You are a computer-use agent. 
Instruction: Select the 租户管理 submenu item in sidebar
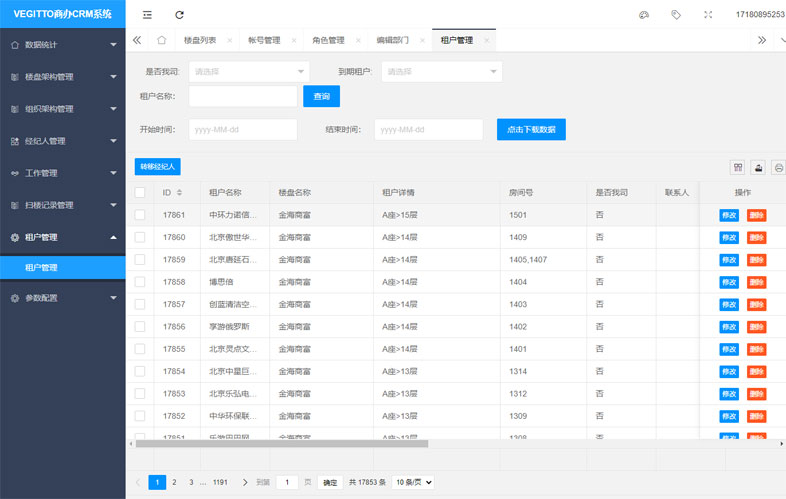tap(63, 267)
